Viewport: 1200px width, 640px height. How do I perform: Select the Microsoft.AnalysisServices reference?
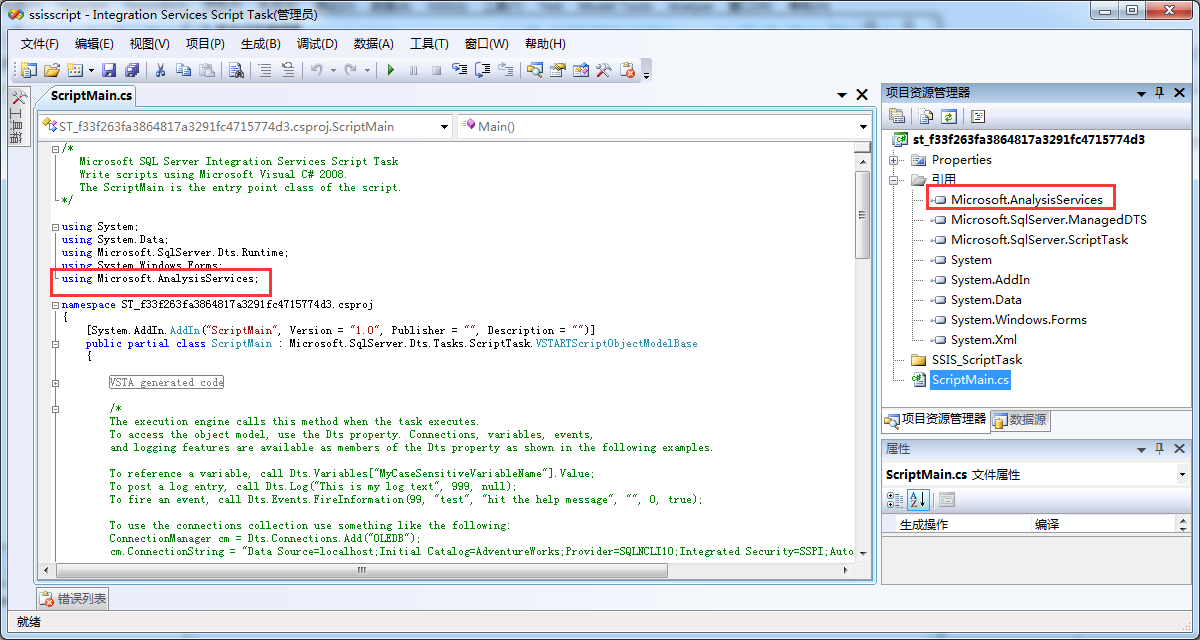[x=1027, y=200]
